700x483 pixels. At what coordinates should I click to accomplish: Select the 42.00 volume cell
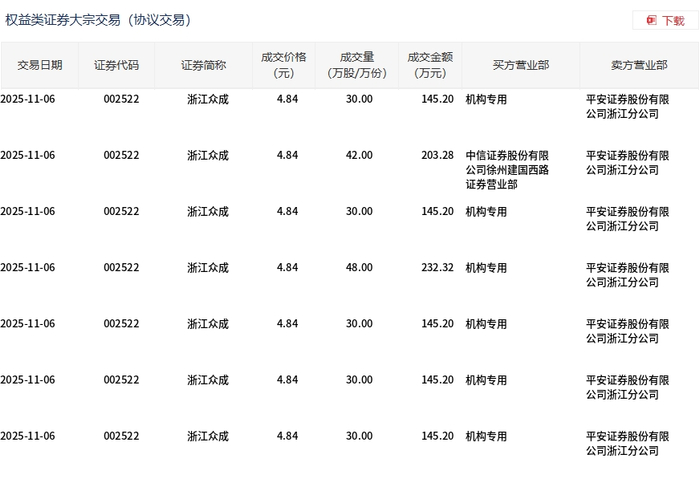[359, 155]
